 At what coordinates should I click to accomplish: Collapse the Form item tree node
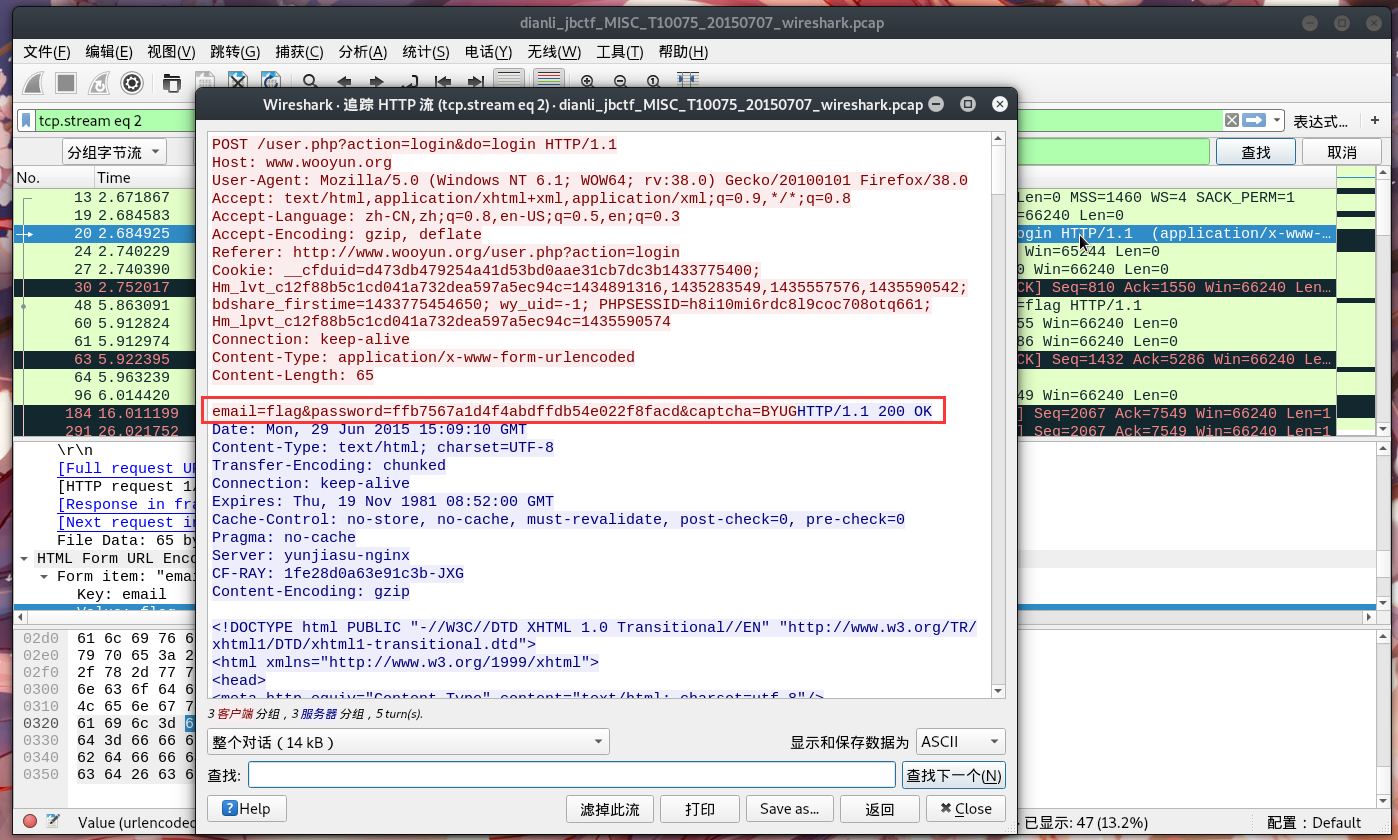(44, 576)
